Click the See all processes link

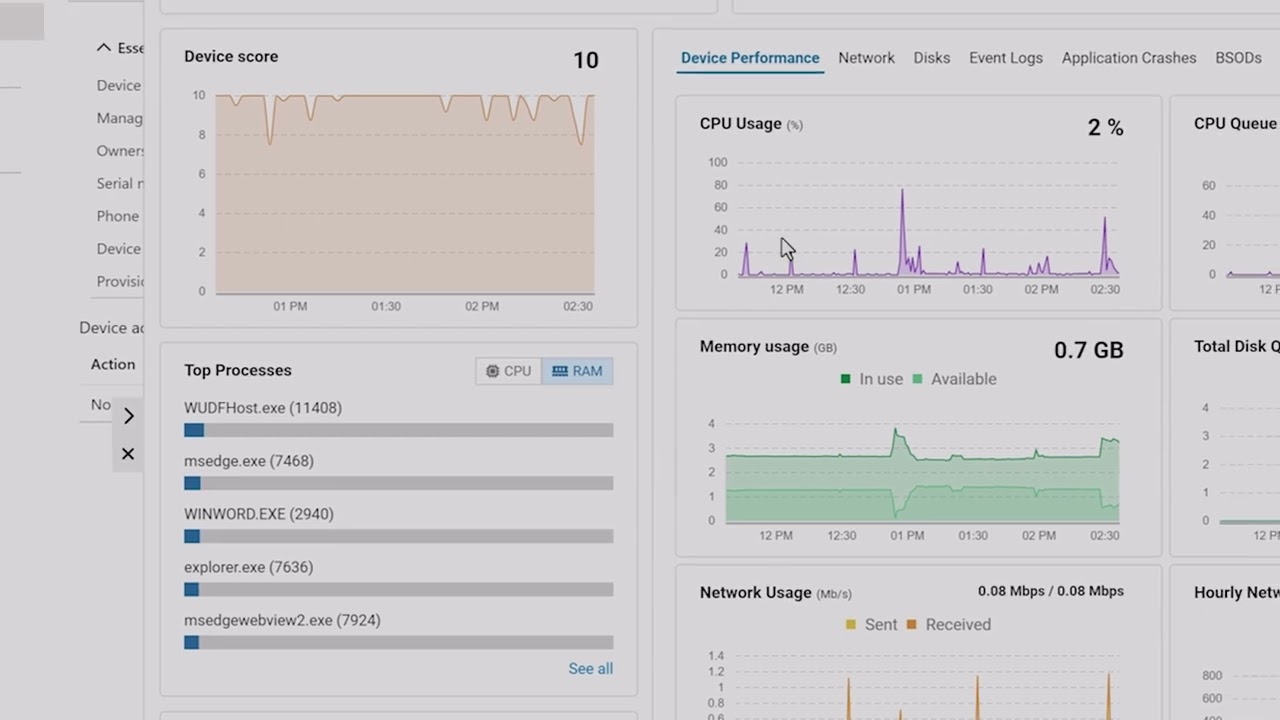click(x=590, y=669)
